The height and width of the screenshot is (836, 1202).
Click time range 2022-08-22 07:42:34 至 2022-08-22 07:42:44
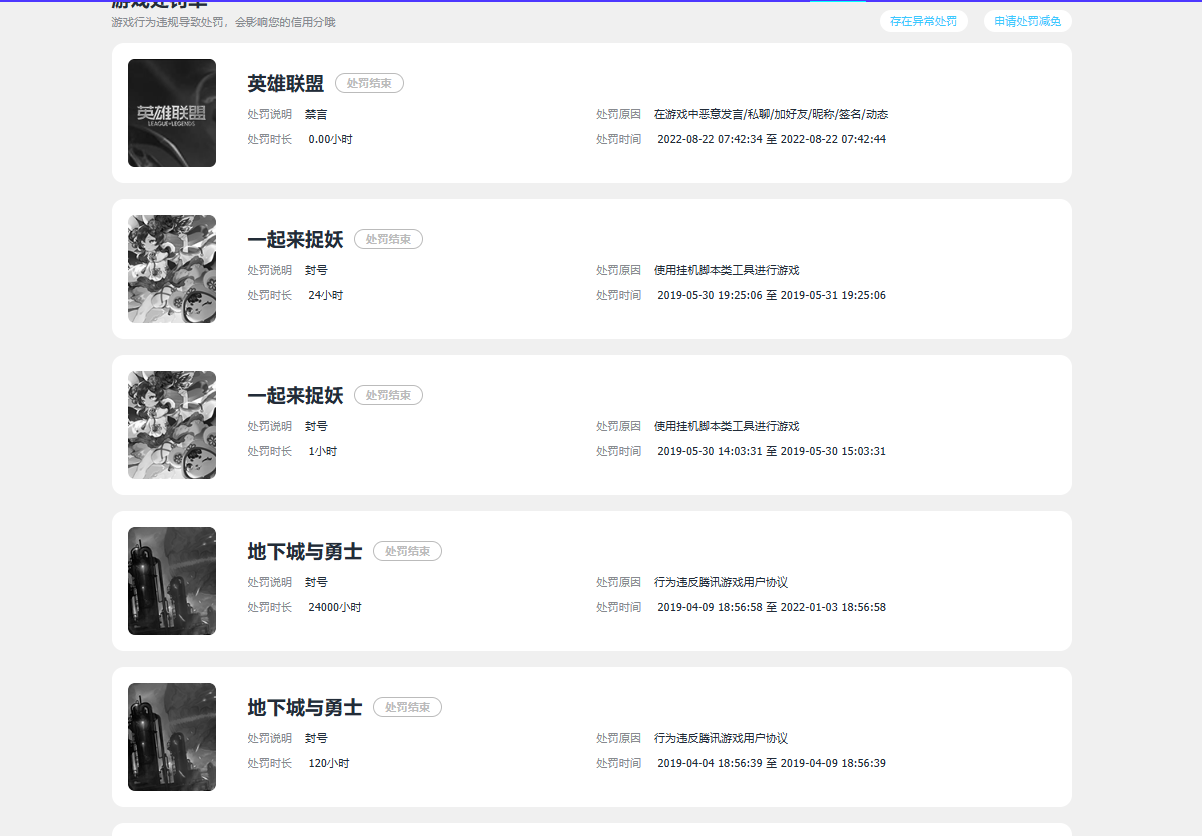[x=771, y=139]
